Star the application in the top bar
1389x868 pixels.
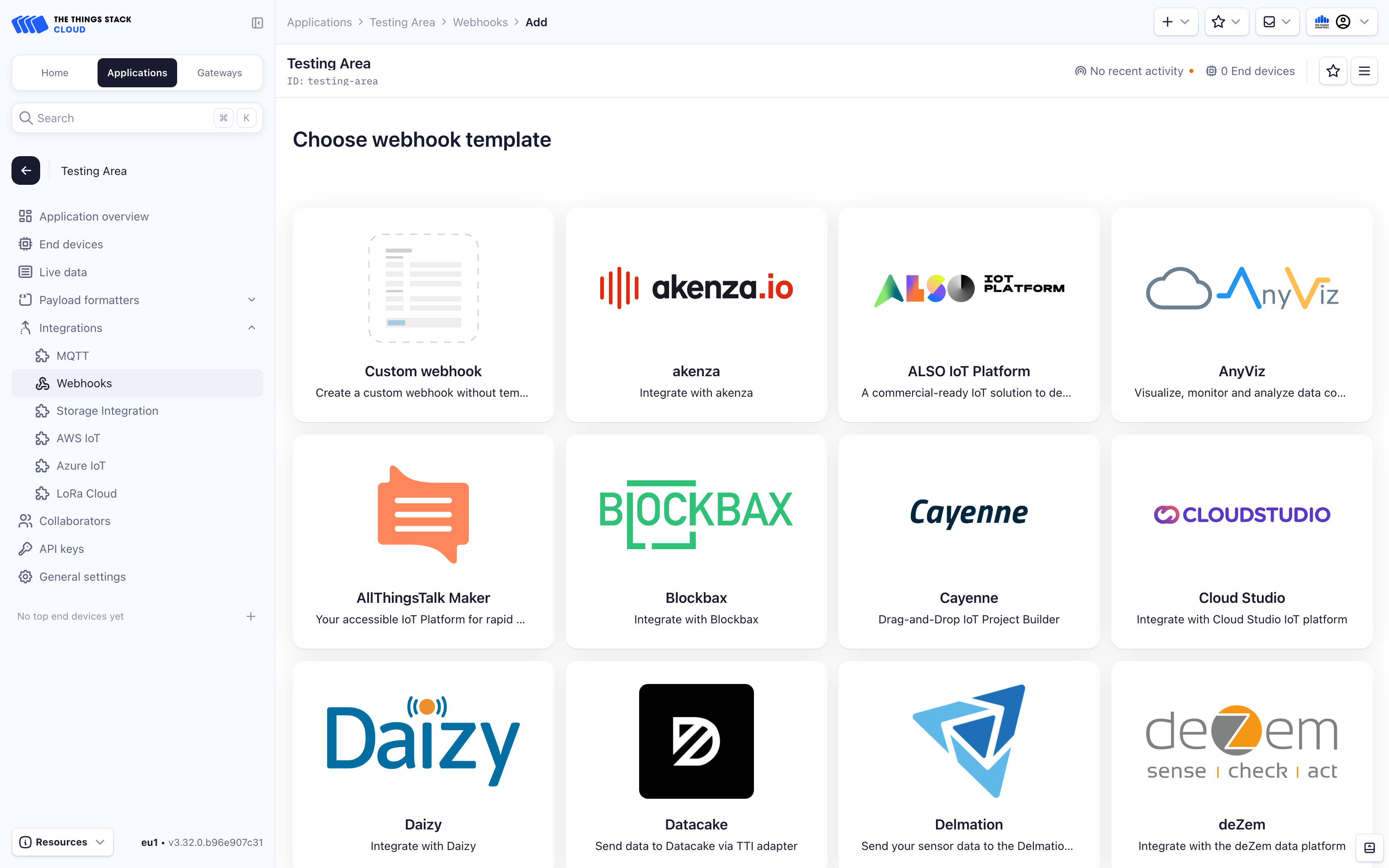pyautogui.click(x=1218, y=21)
